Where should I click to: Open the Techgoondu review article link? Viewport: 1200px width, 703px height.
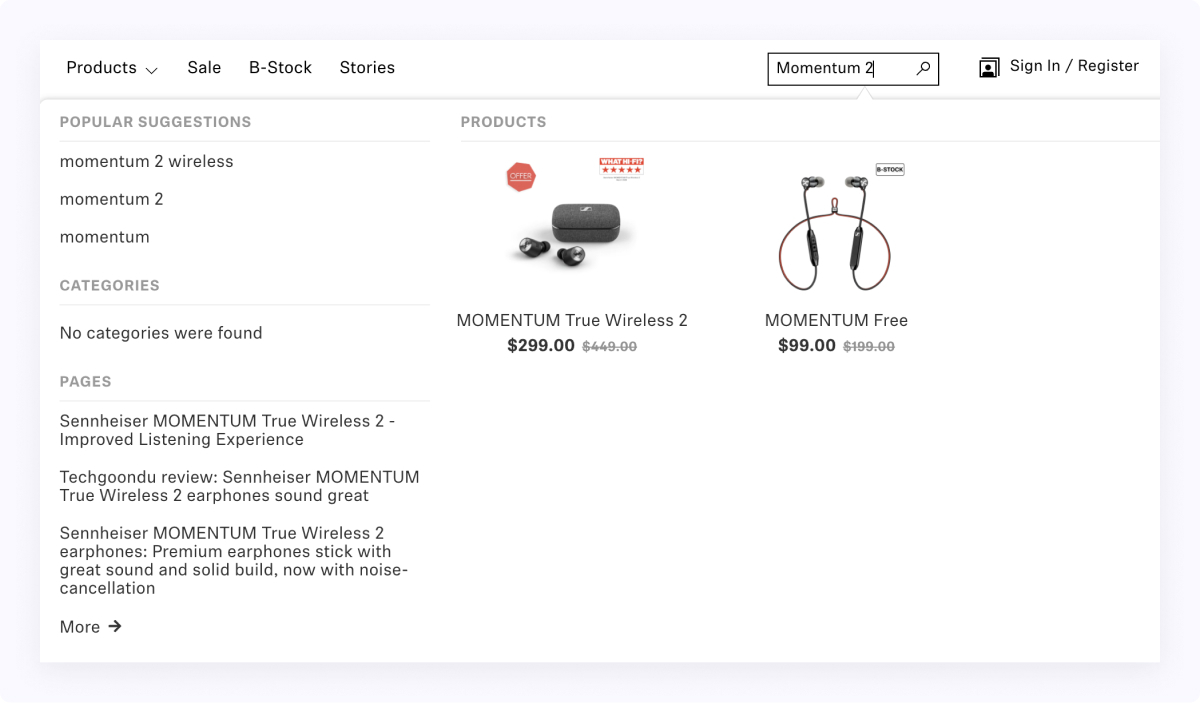239,486
